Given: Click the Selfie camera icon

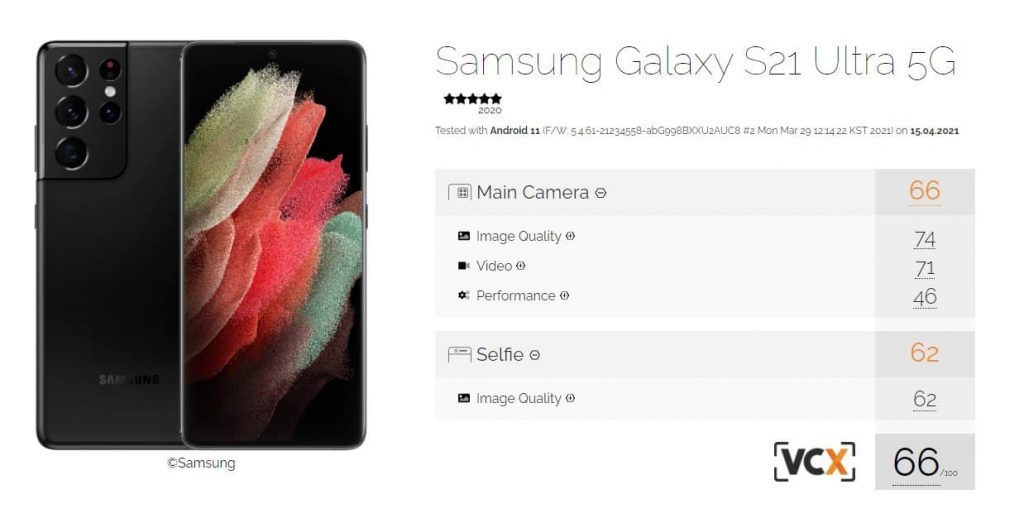Looking at the screenshot, I should 460,355.
